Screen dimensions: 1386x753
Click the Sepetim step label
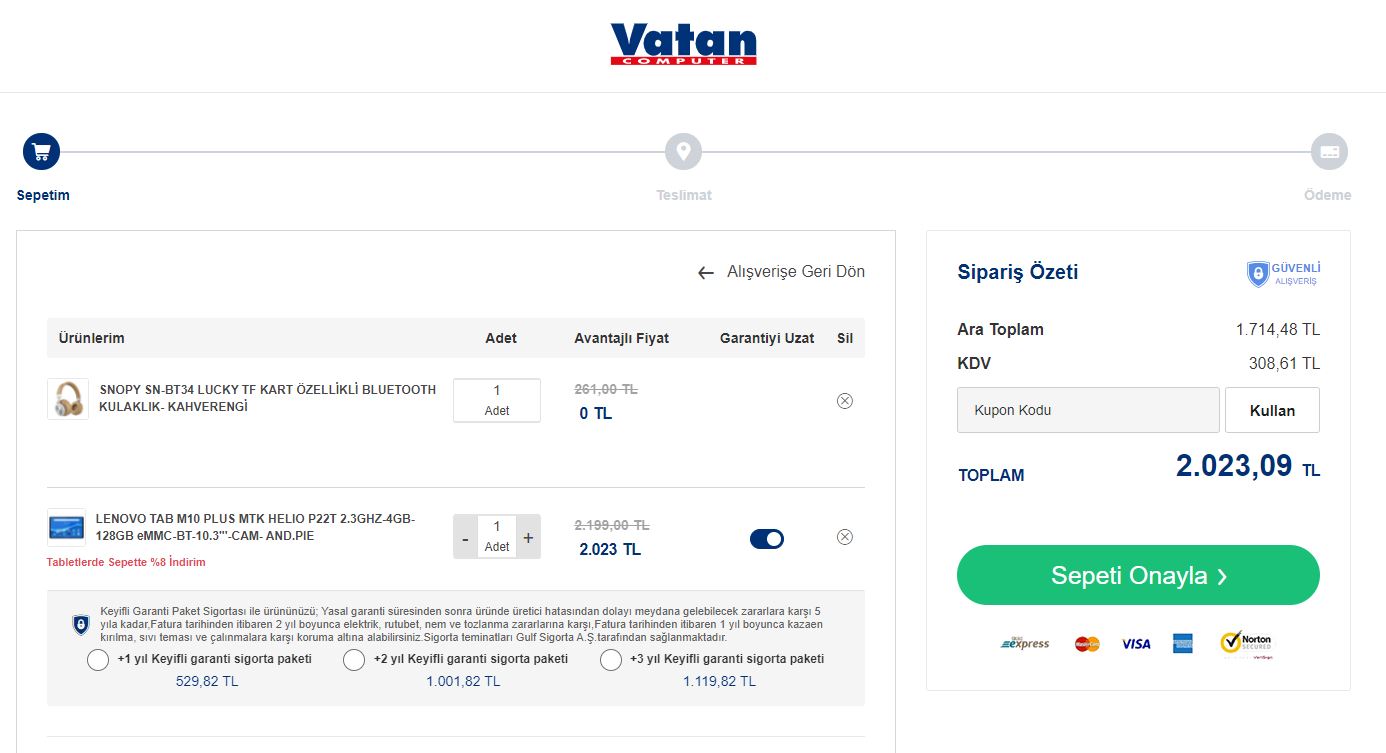coord(43,195)
